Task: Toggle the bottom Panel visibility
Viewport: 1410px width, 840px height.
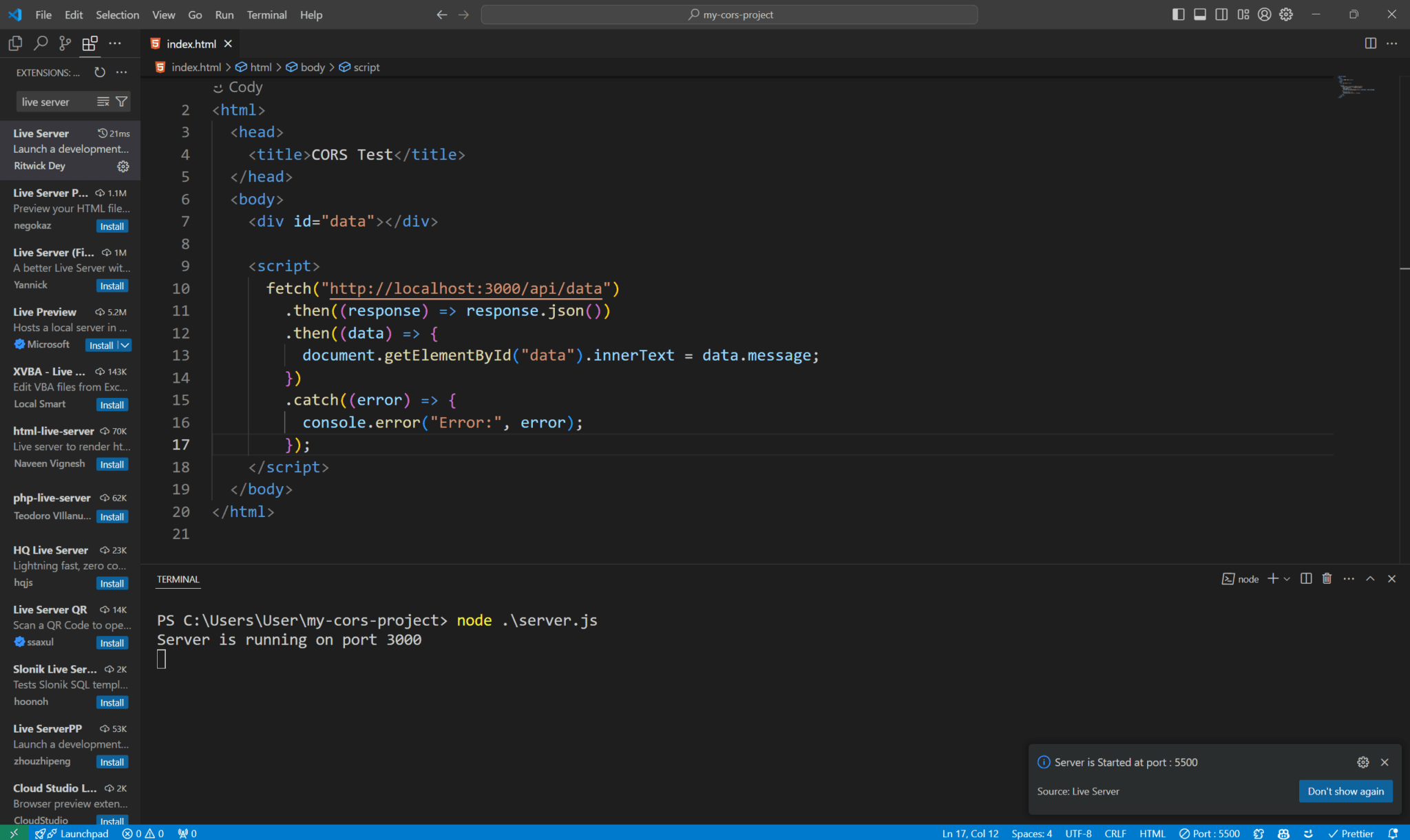Action: (1199, 14)
